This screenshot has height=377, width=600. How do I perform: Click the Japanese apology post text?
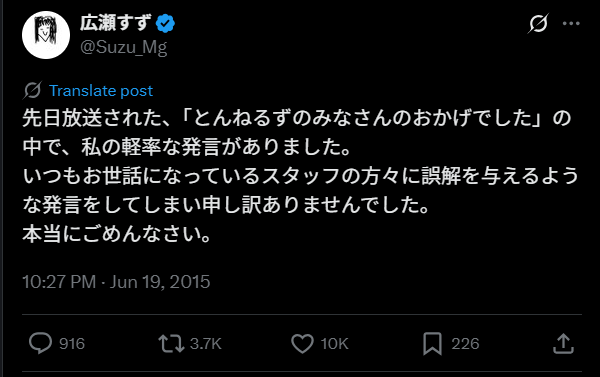click(x=300, y=176)
